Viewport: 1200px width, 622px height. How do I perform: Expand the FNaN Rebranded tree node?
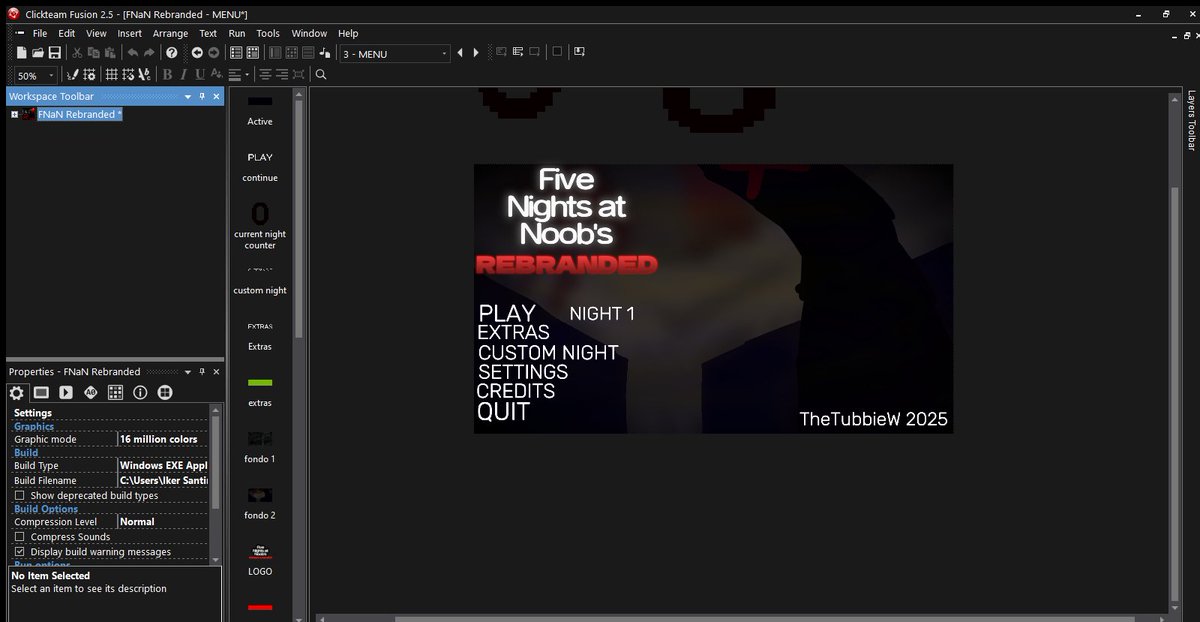pyautogui.click(x=14, y=114)
